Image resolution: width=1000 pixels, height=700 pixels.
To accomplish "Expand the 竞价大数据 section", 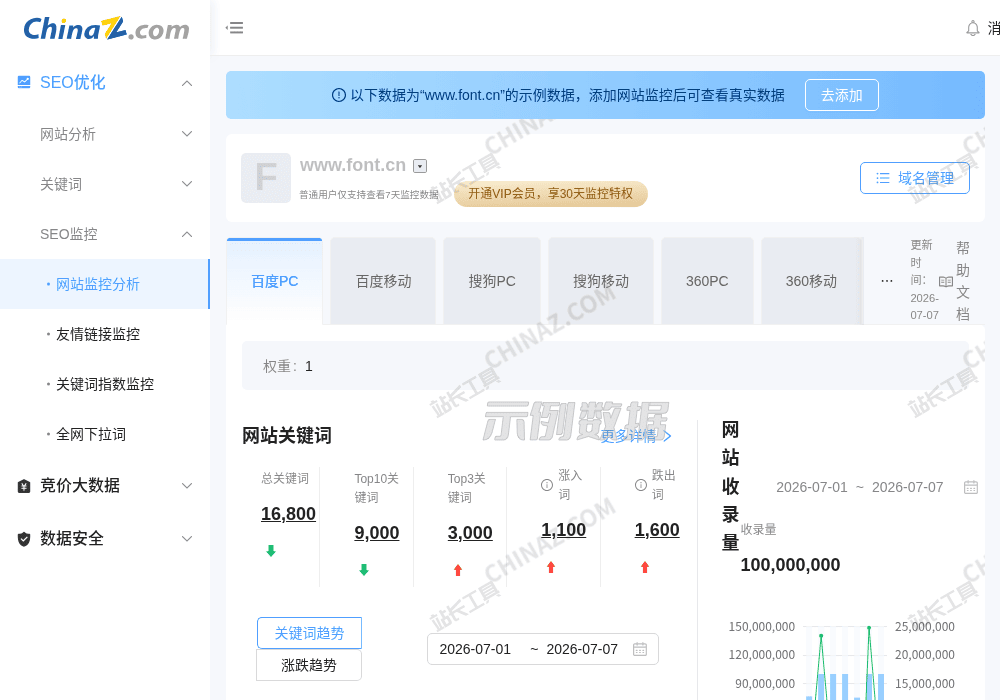I will tap(187, 486).
